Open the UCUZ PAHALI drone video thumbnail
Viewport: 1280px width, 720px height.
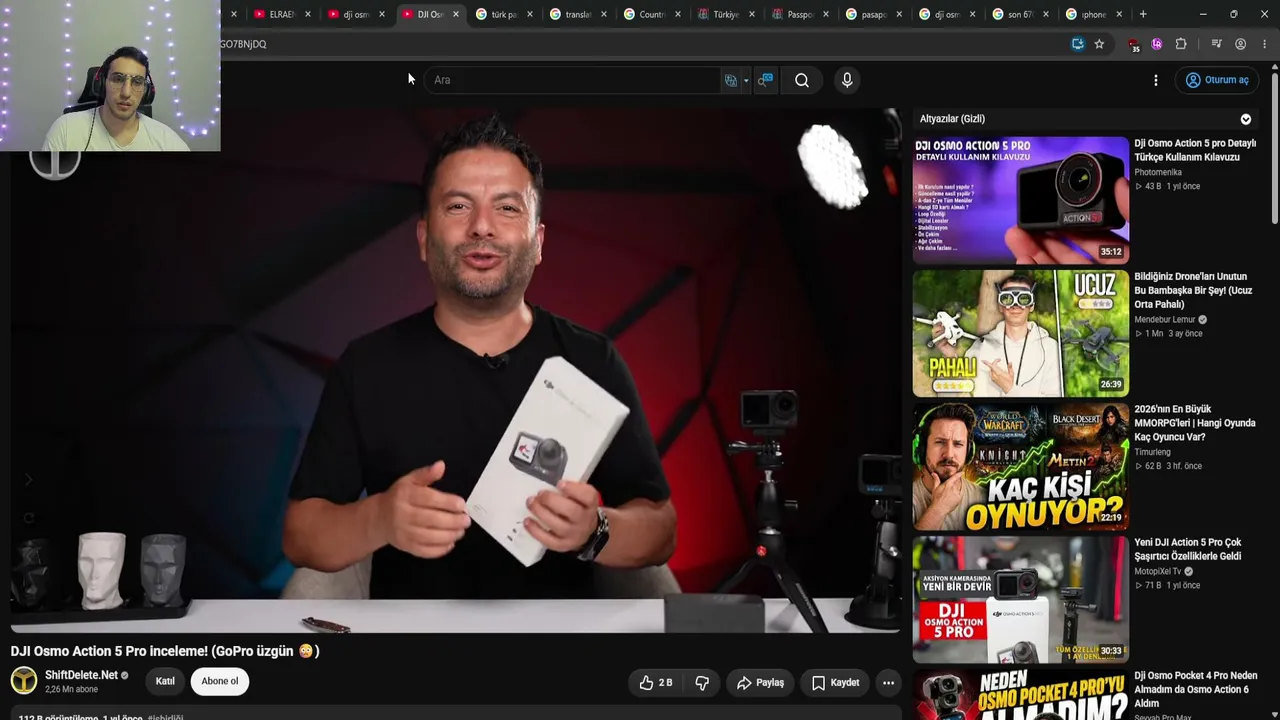(1020, 333)
